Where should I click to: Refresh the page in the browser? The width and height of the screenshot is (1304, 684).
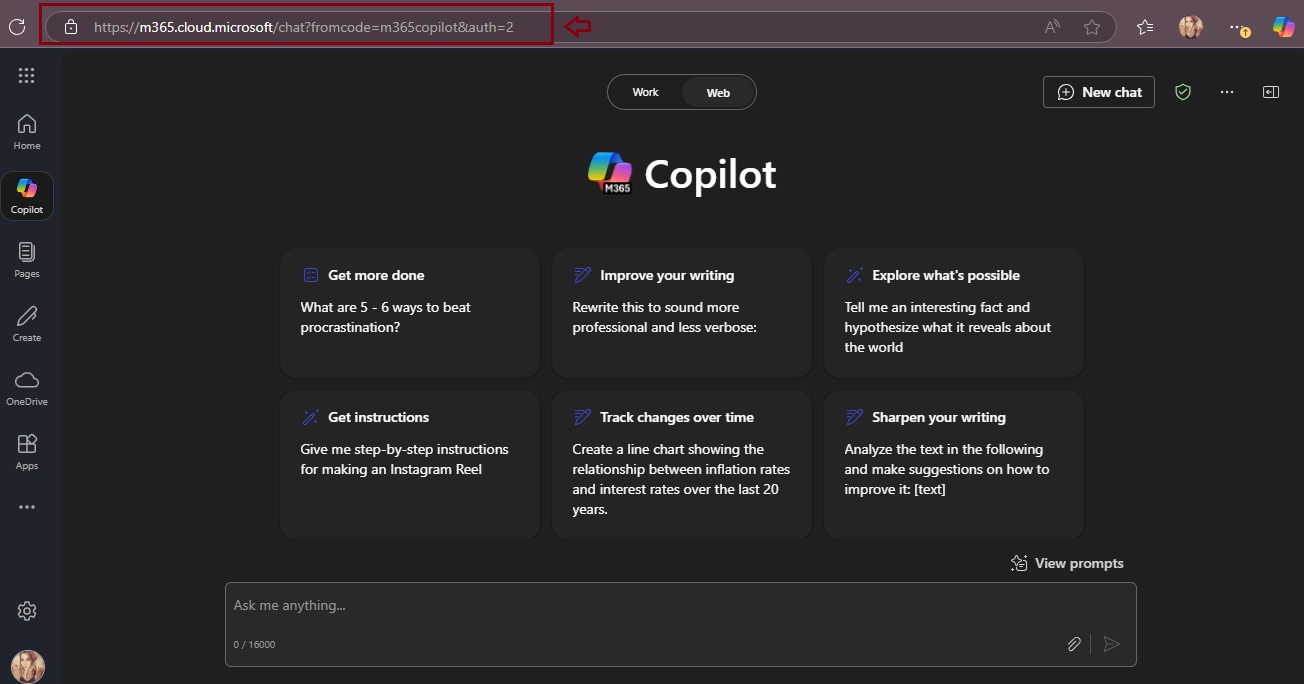click(17, 27)
